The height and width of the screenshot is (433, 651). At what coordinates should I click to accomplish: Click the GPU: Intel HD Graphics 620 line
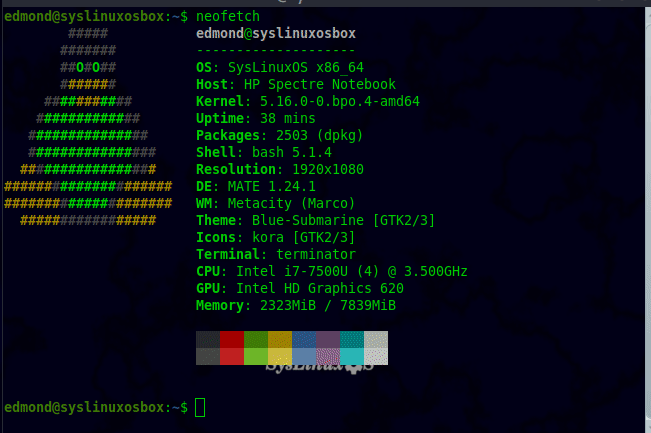[300, 289]
